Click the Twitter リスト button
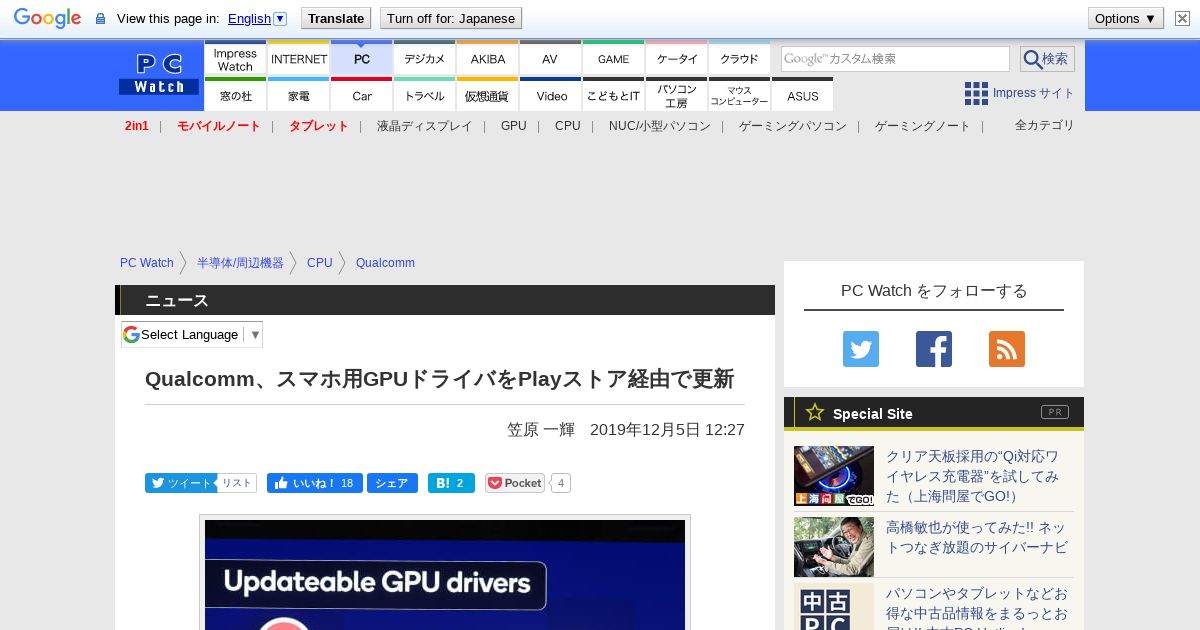 237,483
